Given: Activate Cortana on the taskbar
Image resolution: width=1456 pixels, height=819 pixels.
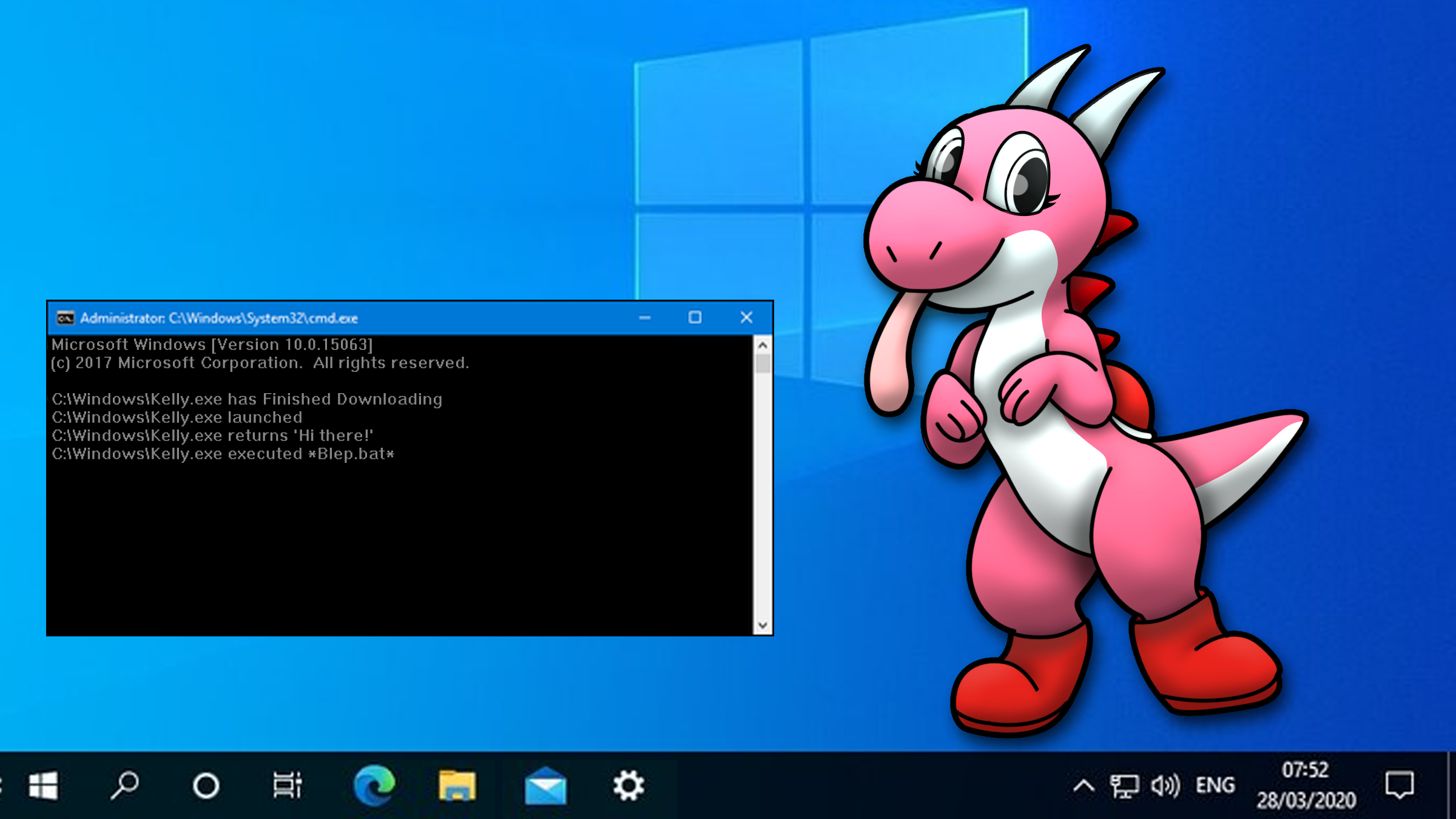Looking at the screenshot, I should (x=206, y=784).
